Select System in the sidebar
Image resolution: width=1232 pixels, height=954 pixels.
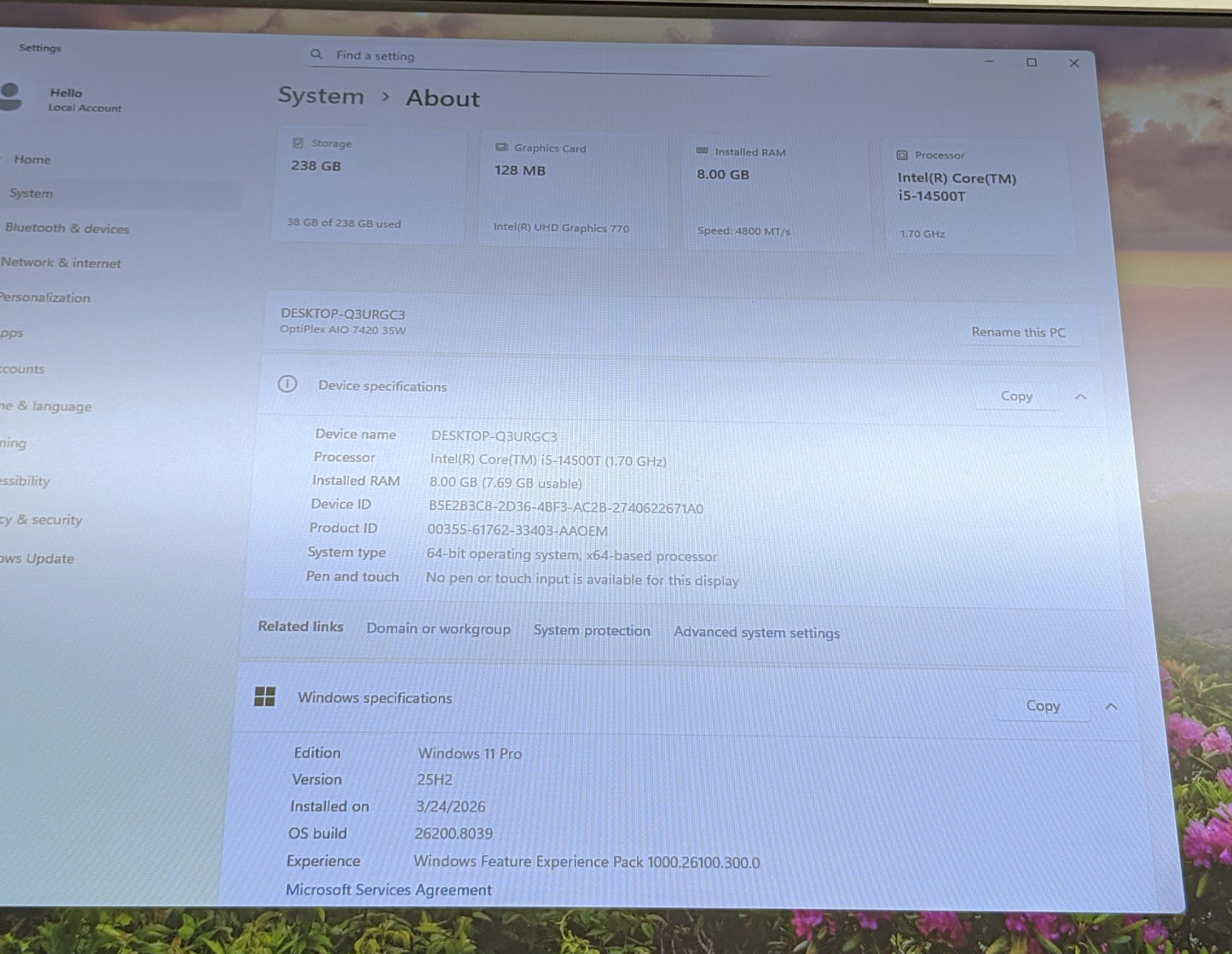click(120, 194)
